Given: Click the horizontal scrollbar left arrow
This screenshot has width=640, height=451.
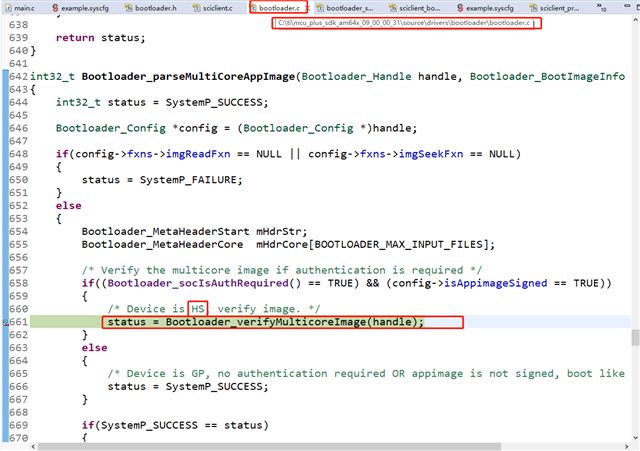Looking at the screenshot, I should pos(33,447).
